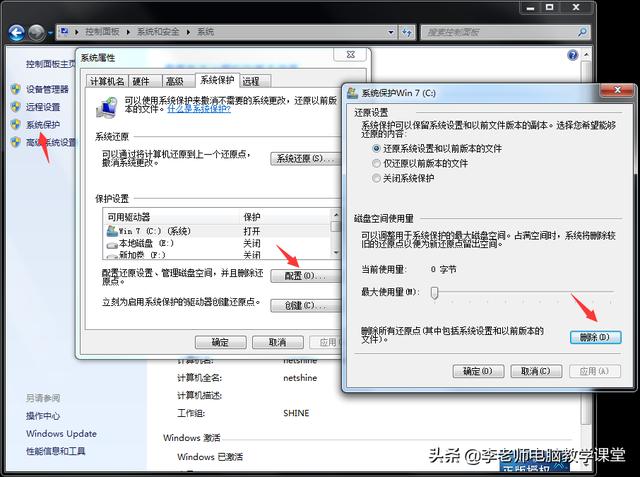
Task: Open 操作中心 link
Action: pos(43,416)
